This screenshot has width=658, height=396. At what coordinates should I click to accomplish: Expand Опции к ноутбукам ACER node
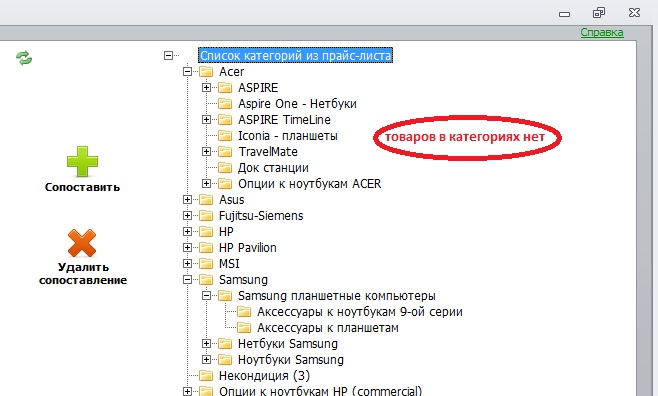(x=206, y=183)
